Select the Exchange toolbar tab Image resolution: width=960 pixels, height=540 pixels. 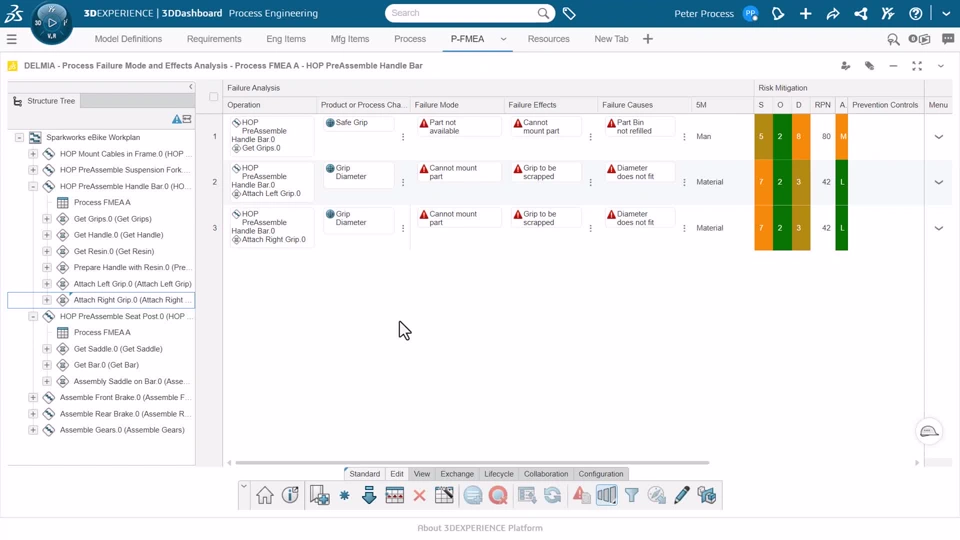coord(457,474)
